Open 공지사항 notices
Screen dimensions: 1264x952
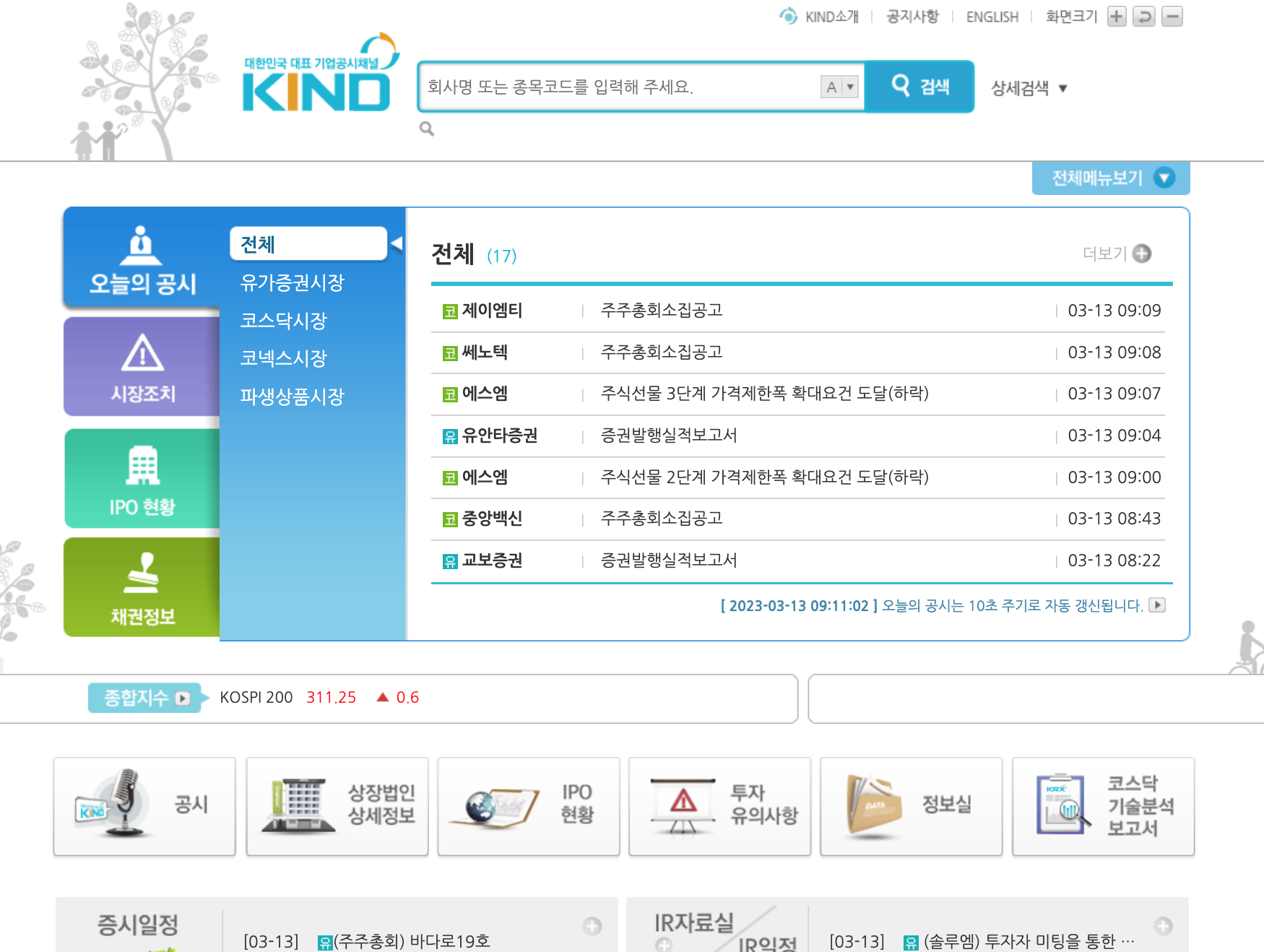tap(912, 17)
